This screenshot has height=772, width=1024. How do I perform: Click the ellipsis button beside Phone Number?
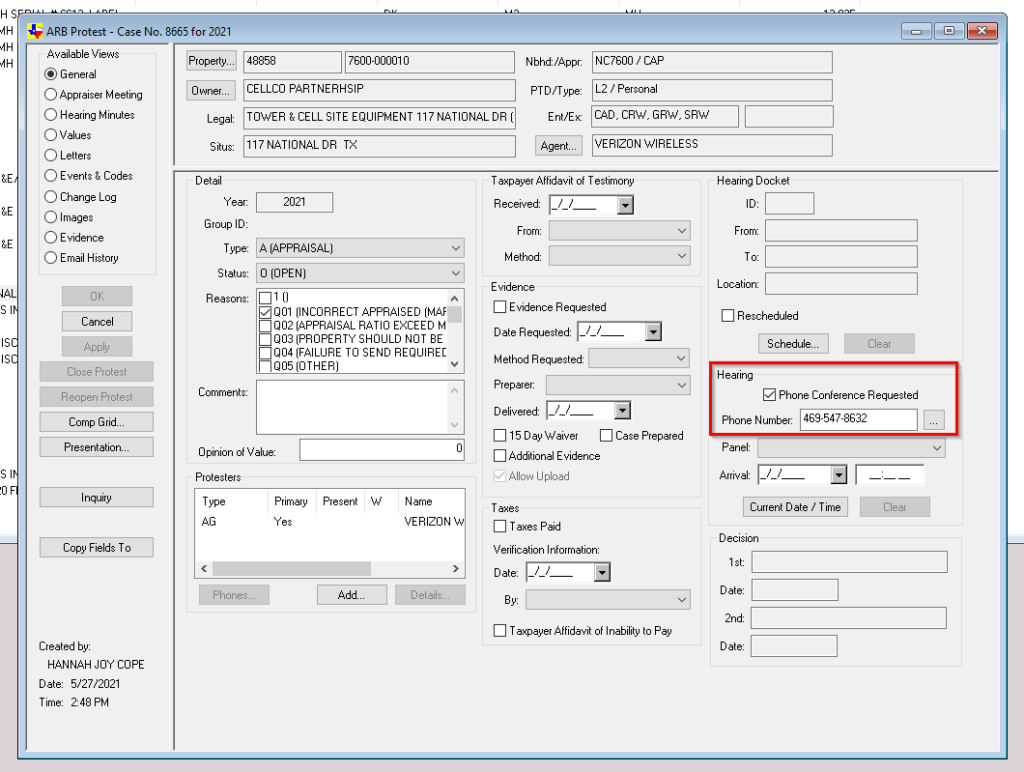pyautogui.click(x=934, y=421)
